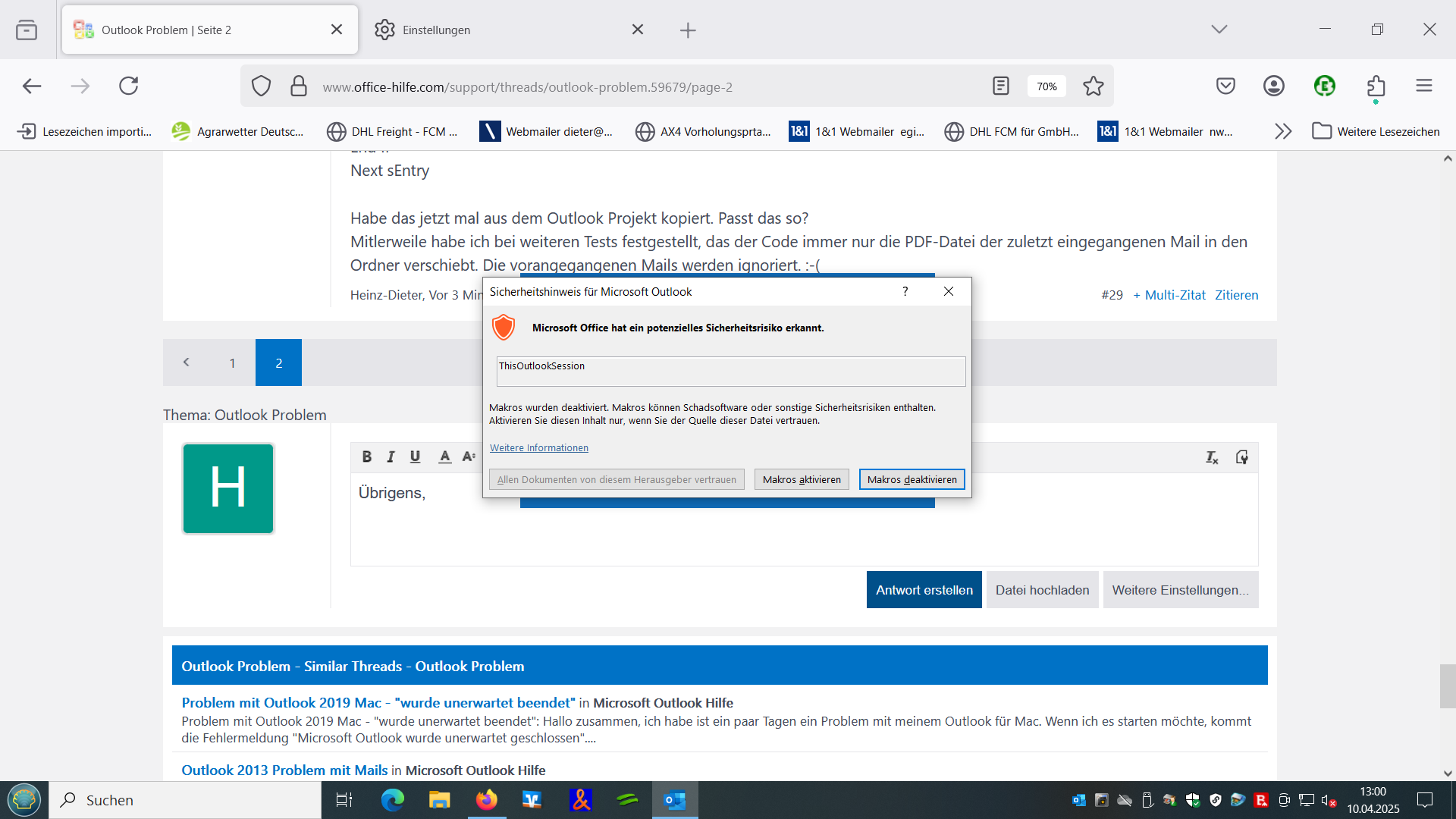The image size is (1456, 819).
Task: Open the DHL FCM für GmbH bookmark
Action: coord(1012,131)
